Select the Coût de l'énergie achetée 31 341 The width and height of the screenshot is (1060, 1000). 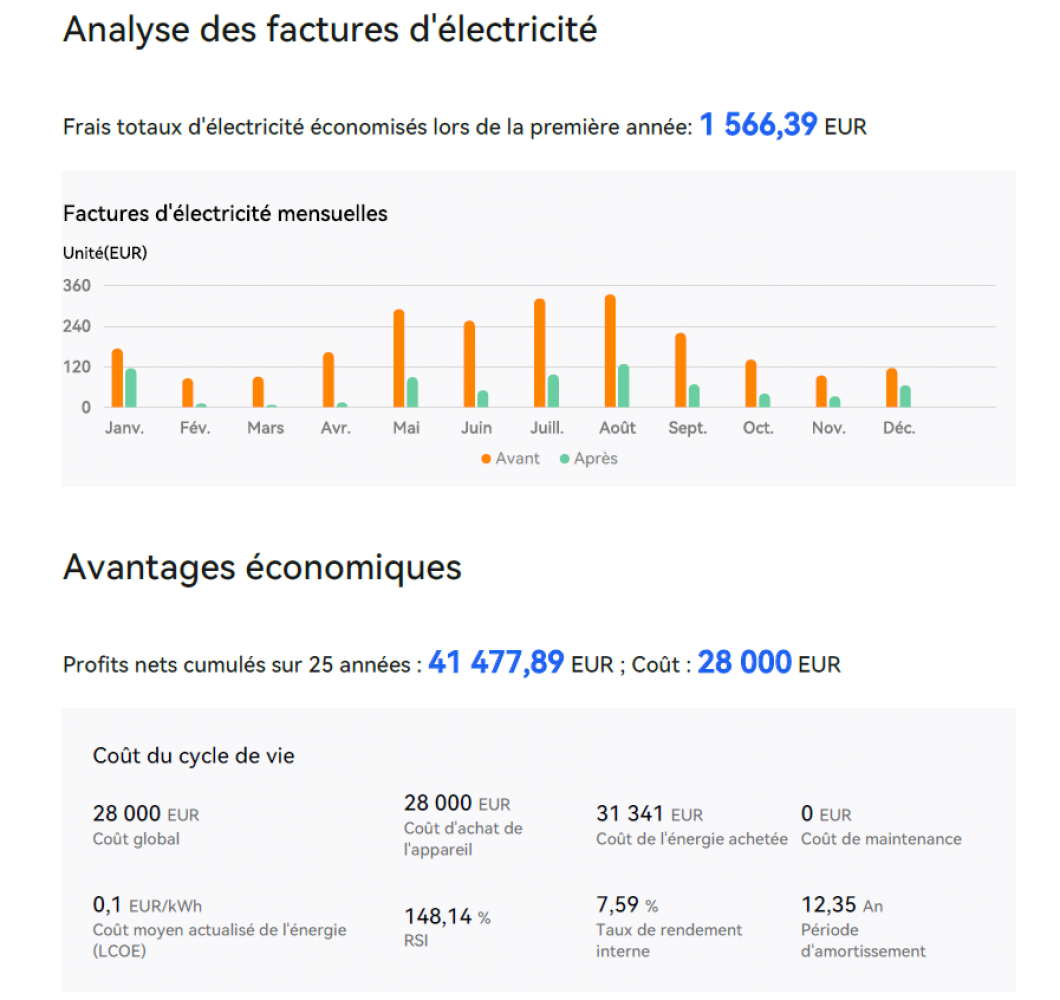pyautogui.click(x=649, y=814)
